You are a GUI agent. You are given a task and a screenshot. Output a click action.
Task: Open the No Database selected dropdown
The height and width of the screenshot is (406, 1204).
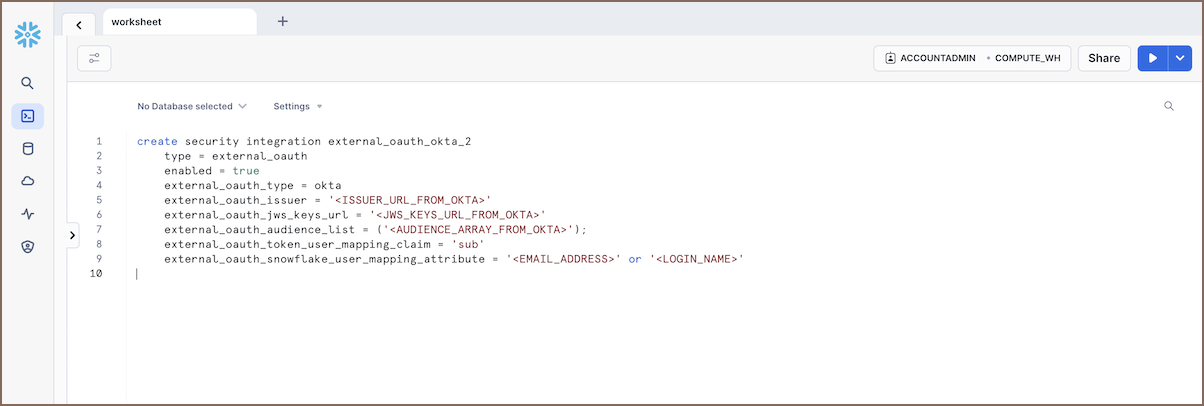point(192,106)
